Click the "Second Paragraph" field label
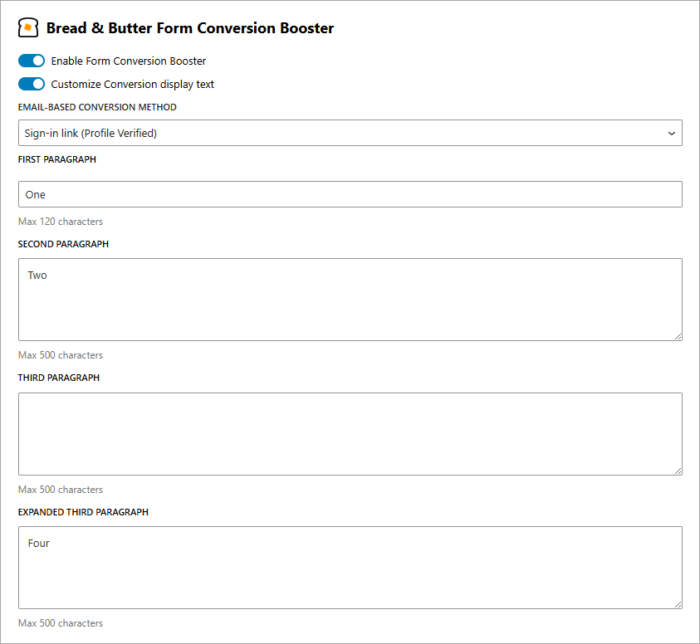700x644 pixels. pyautogui.click(x=63, y=244)
